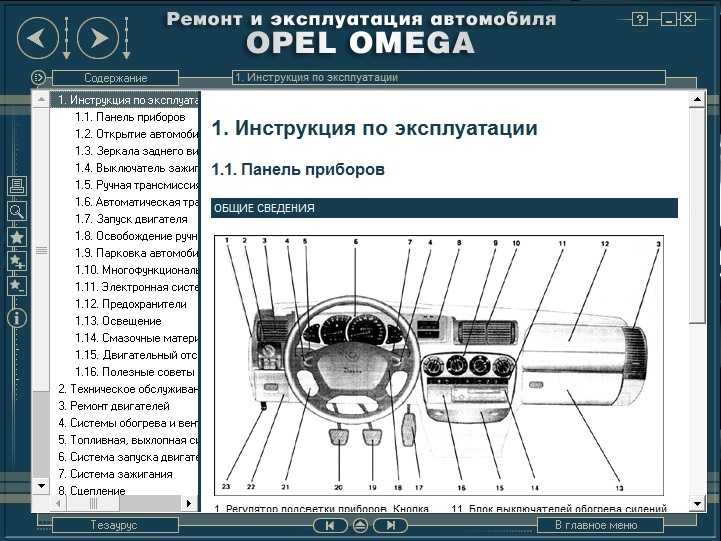Open the Содержание tab
Viewport: 721px width, 541px height.
point(115,78)
